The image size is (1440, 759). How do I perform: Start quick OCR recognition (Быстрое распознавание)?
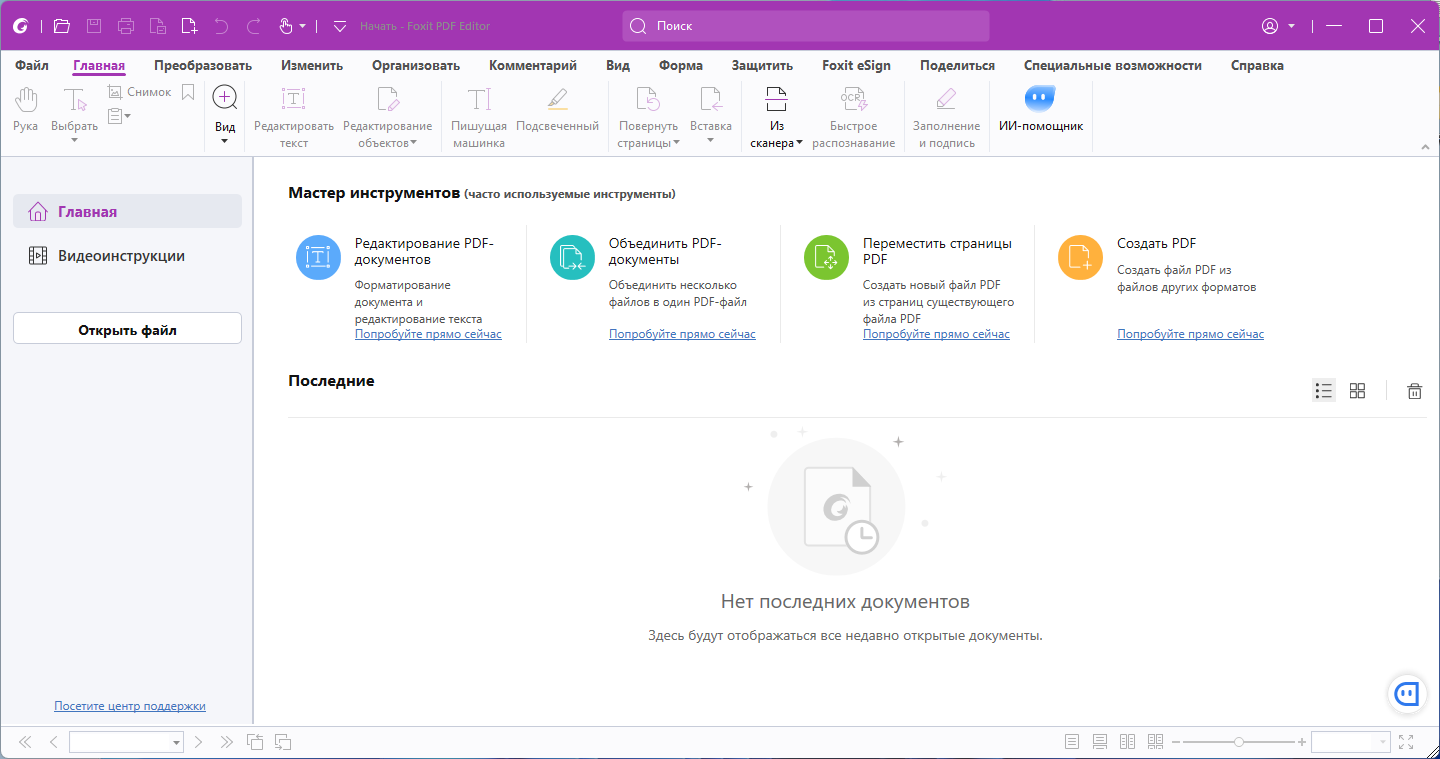click(853, 112)
